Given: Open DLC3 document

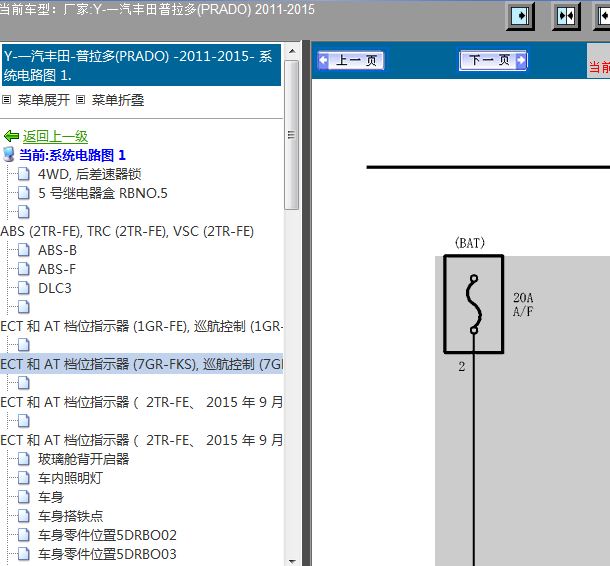Looking at the screenshot, I should click(54, 289).
